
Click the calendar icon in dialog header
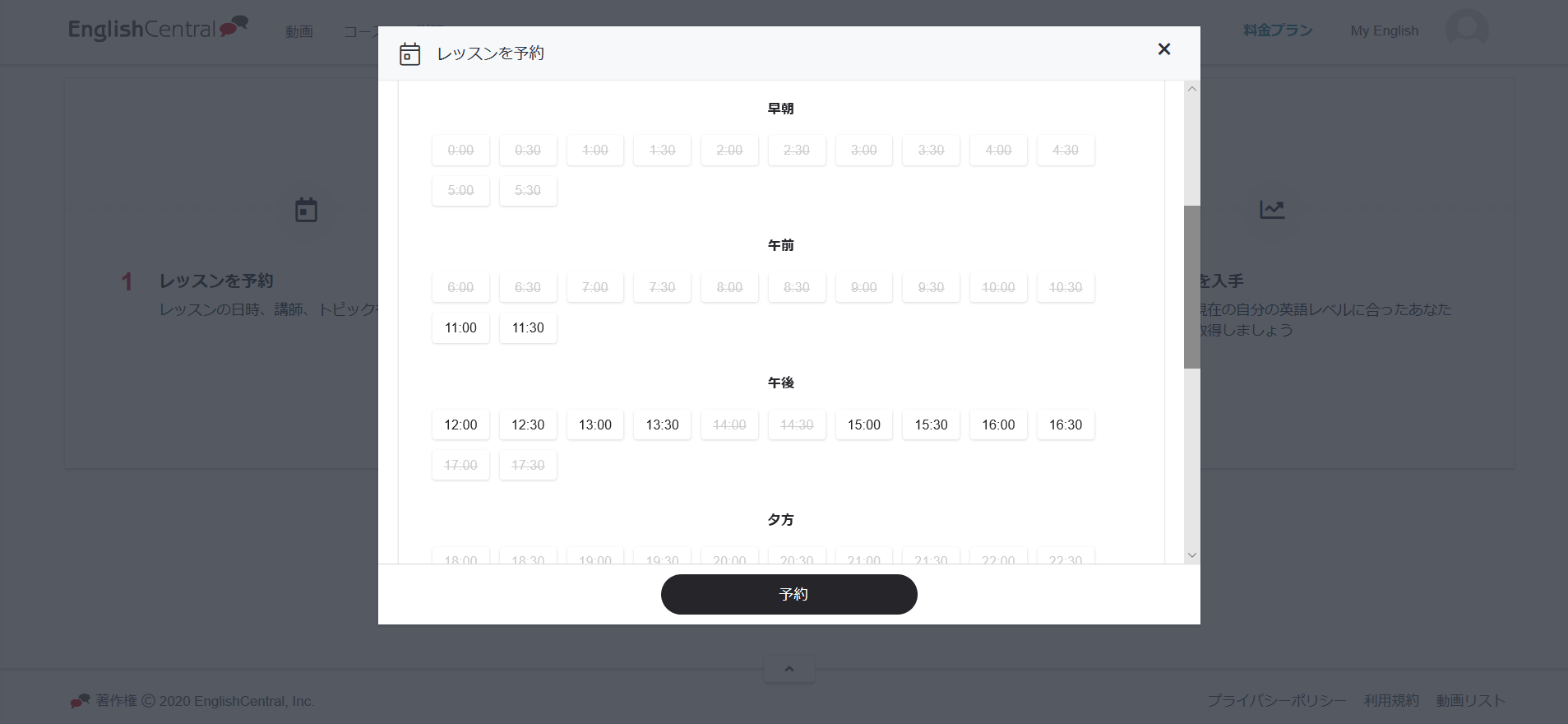coord(409,54)
